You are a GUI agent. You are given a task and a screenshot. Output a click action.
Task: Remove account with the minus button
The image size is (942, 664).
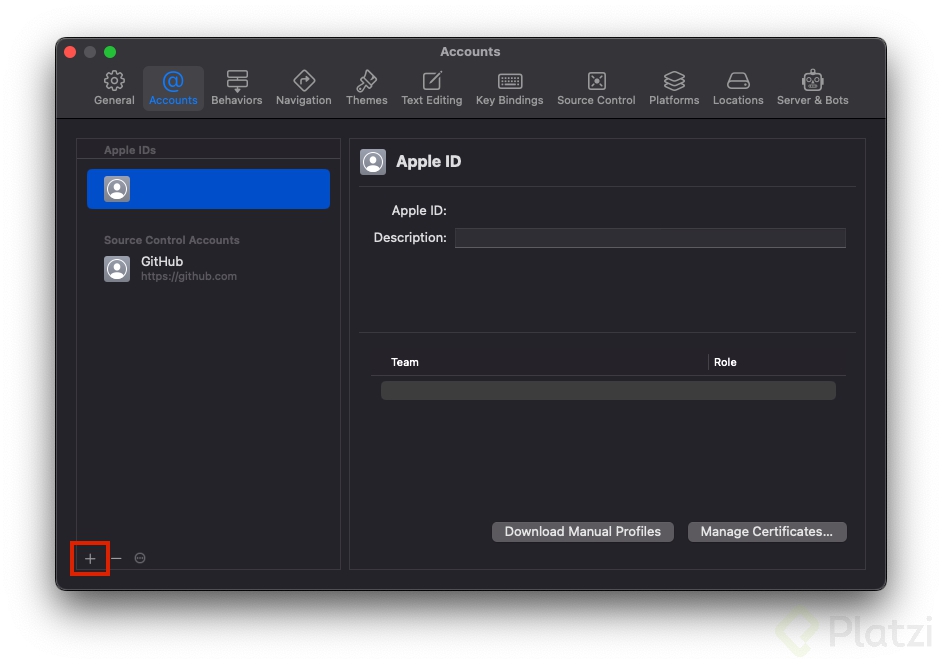[116, 559]
